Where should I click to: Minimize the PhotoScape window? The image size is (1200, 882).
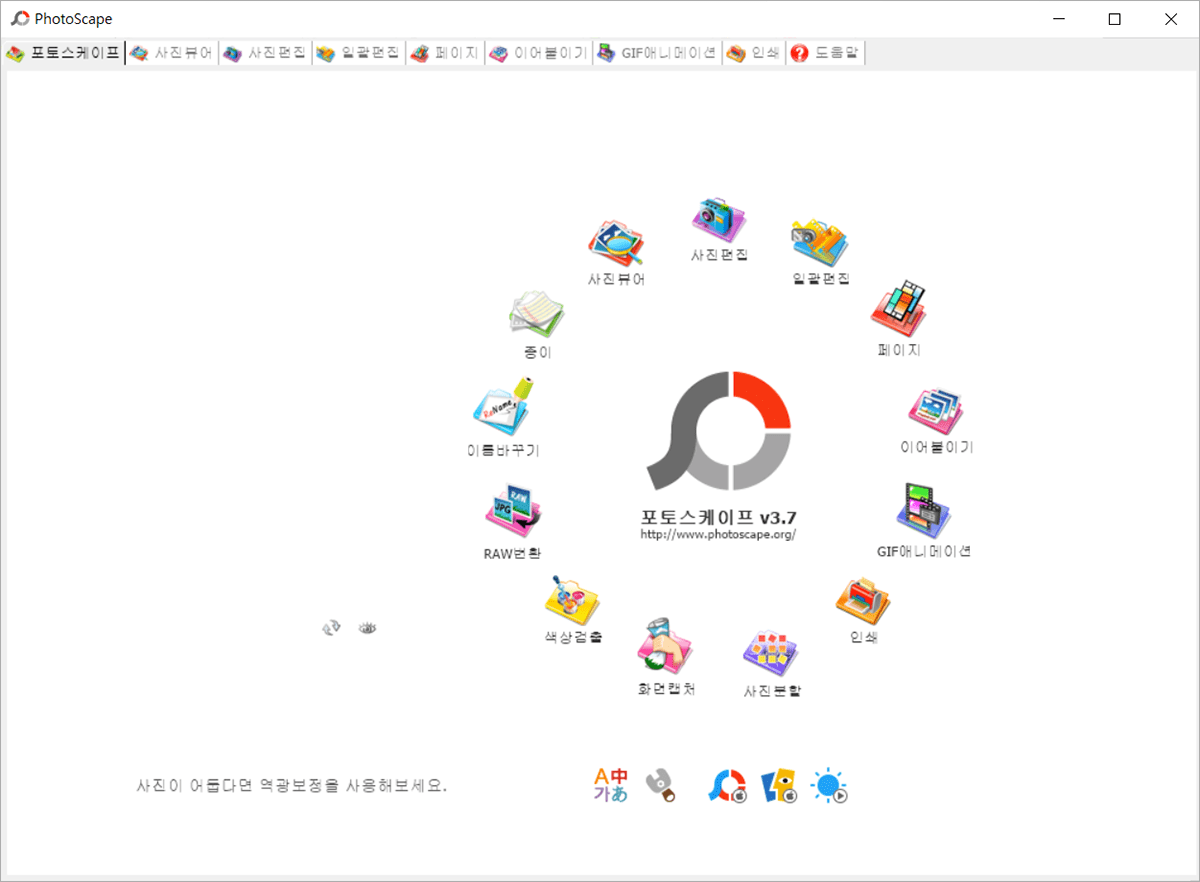point(1059,19)
